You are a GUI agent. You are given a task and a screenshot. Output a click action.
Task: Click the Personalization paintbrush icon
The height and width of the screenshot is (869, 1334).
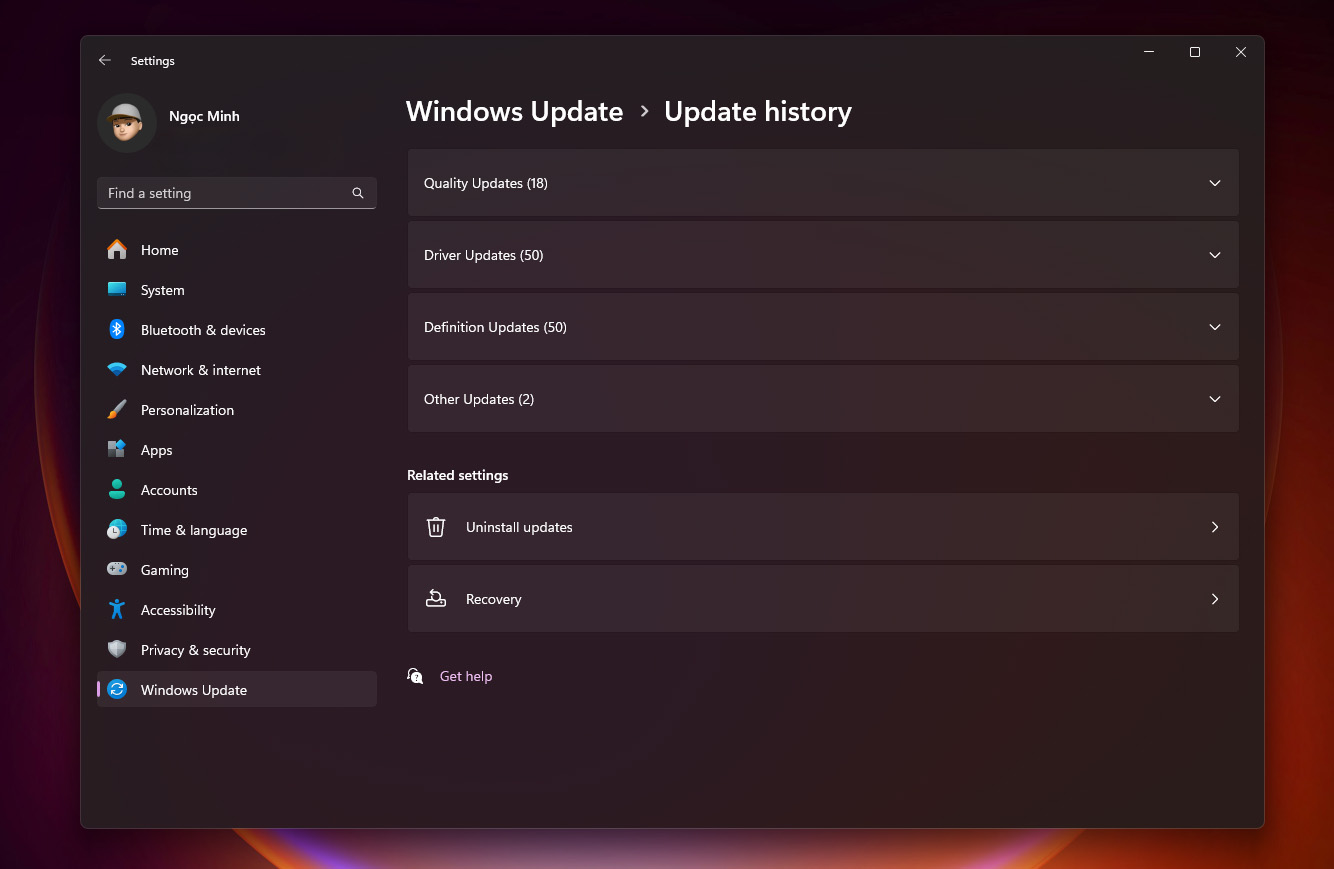117,409
